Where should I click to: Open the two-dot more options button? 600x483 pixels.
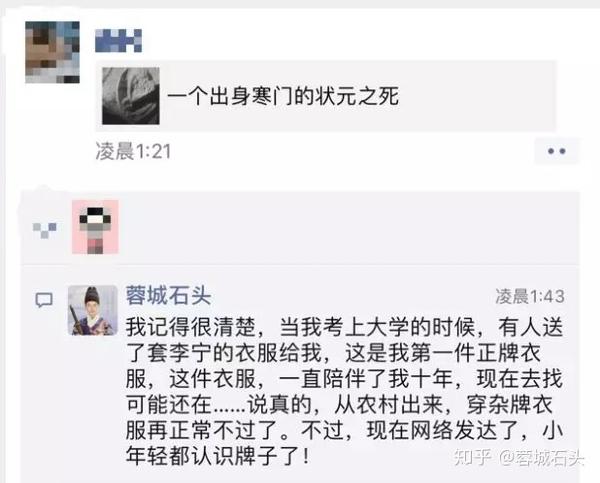point(556,151)
